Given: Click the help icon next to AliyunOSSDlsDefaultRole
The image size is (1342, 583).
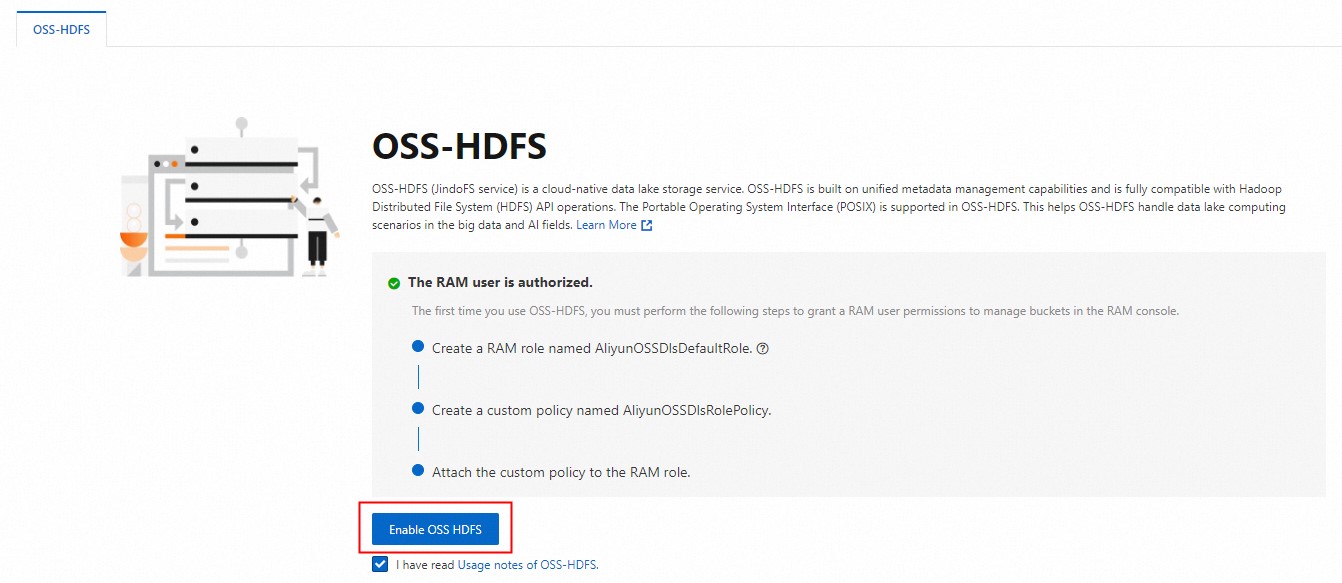Looking at the screenshot, I should [763, 349].
